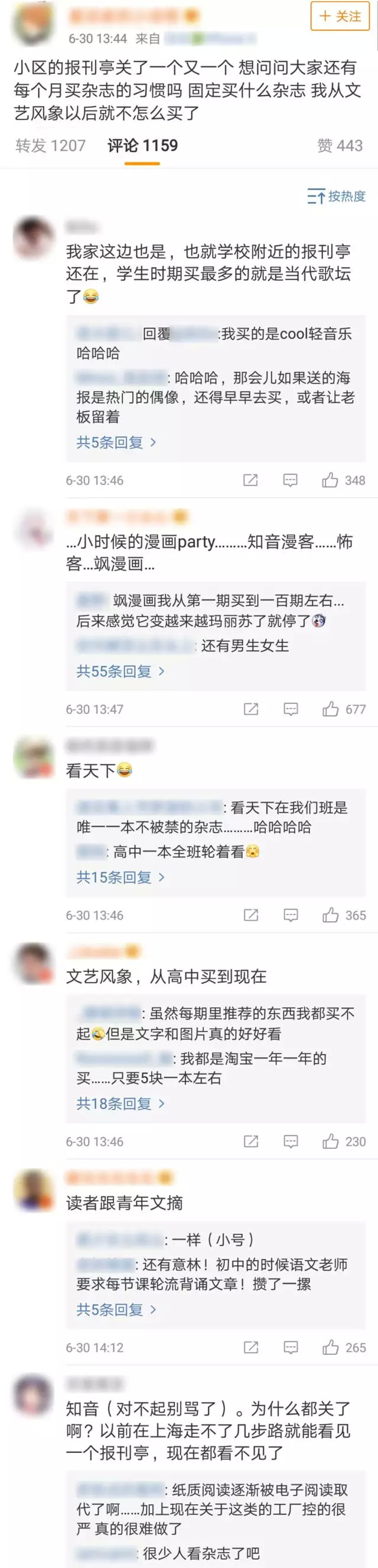Forward the 读者跟青年文摘 comment

[251, 1347]
